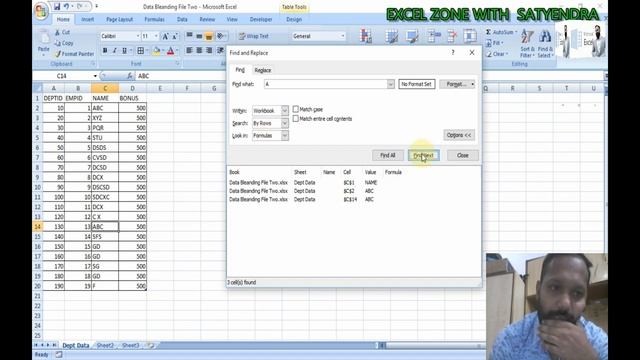Viewport: 640px width, 360px height.
Task: Switch to the Replace tab in dialog
Action: [262, 70]
